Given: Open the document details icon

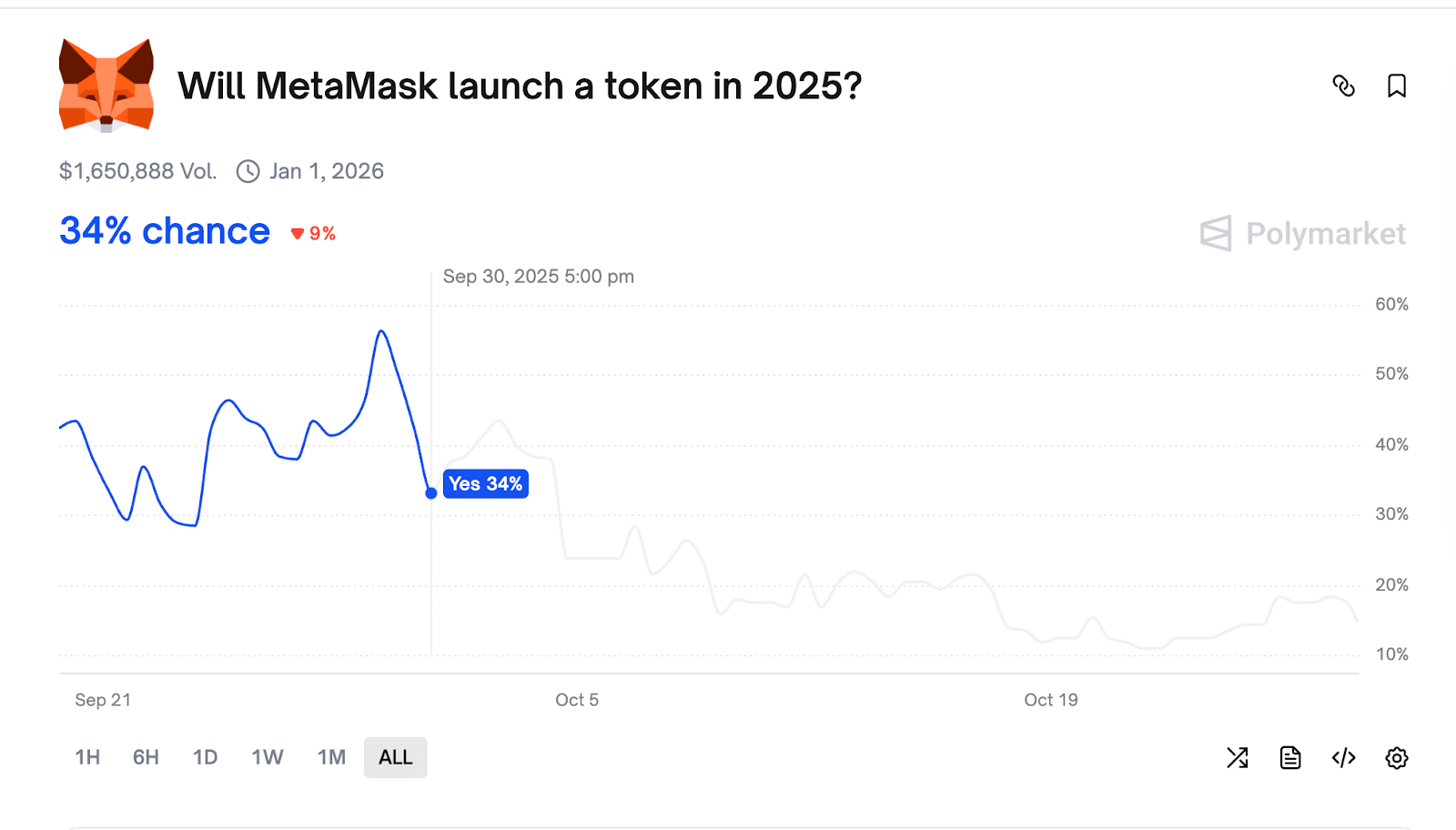Looking at the screenshot, I should tap(1290, 757).
